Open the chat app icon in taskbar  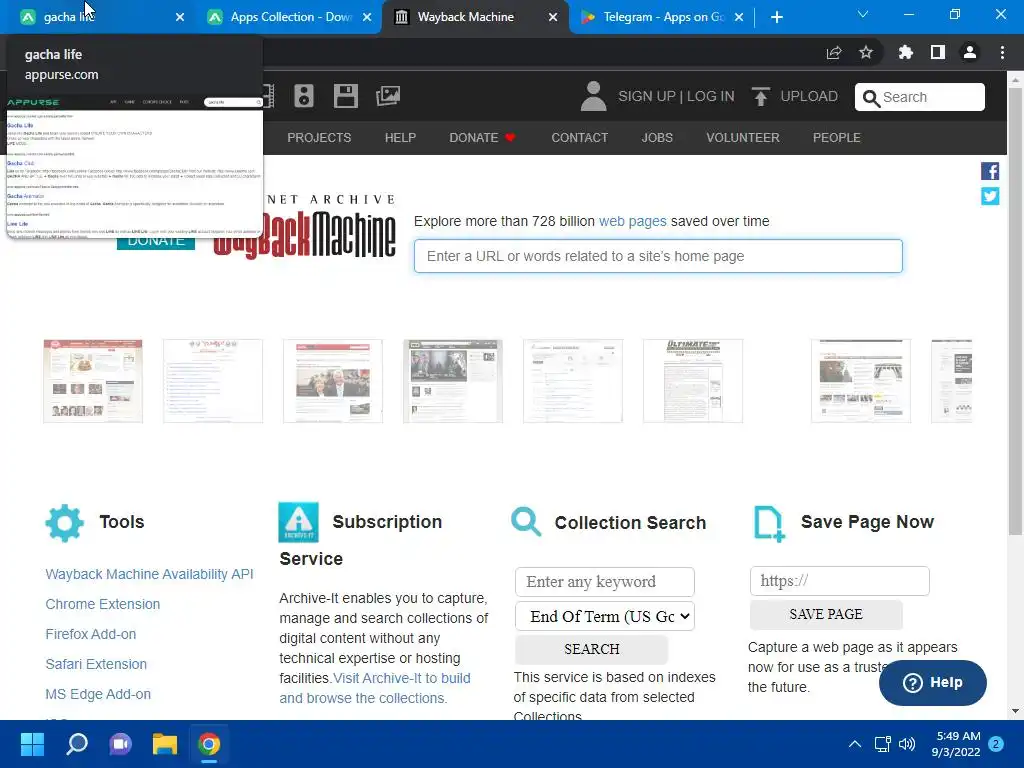(x=120, y=744)
